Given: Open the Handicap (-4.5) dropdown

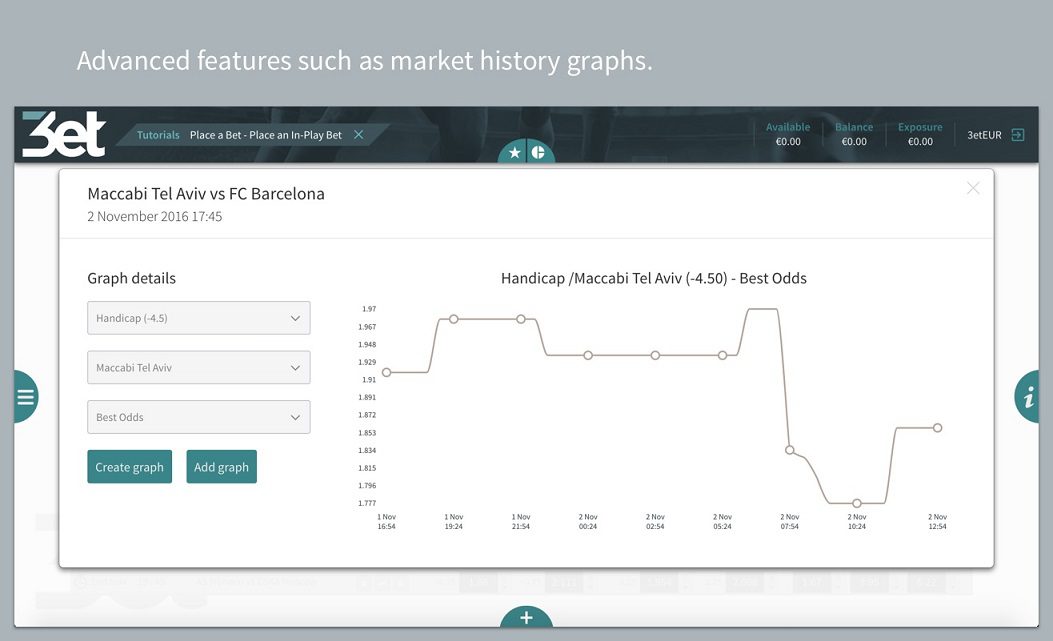Looking at the screenshot, I should click(199, 318).
